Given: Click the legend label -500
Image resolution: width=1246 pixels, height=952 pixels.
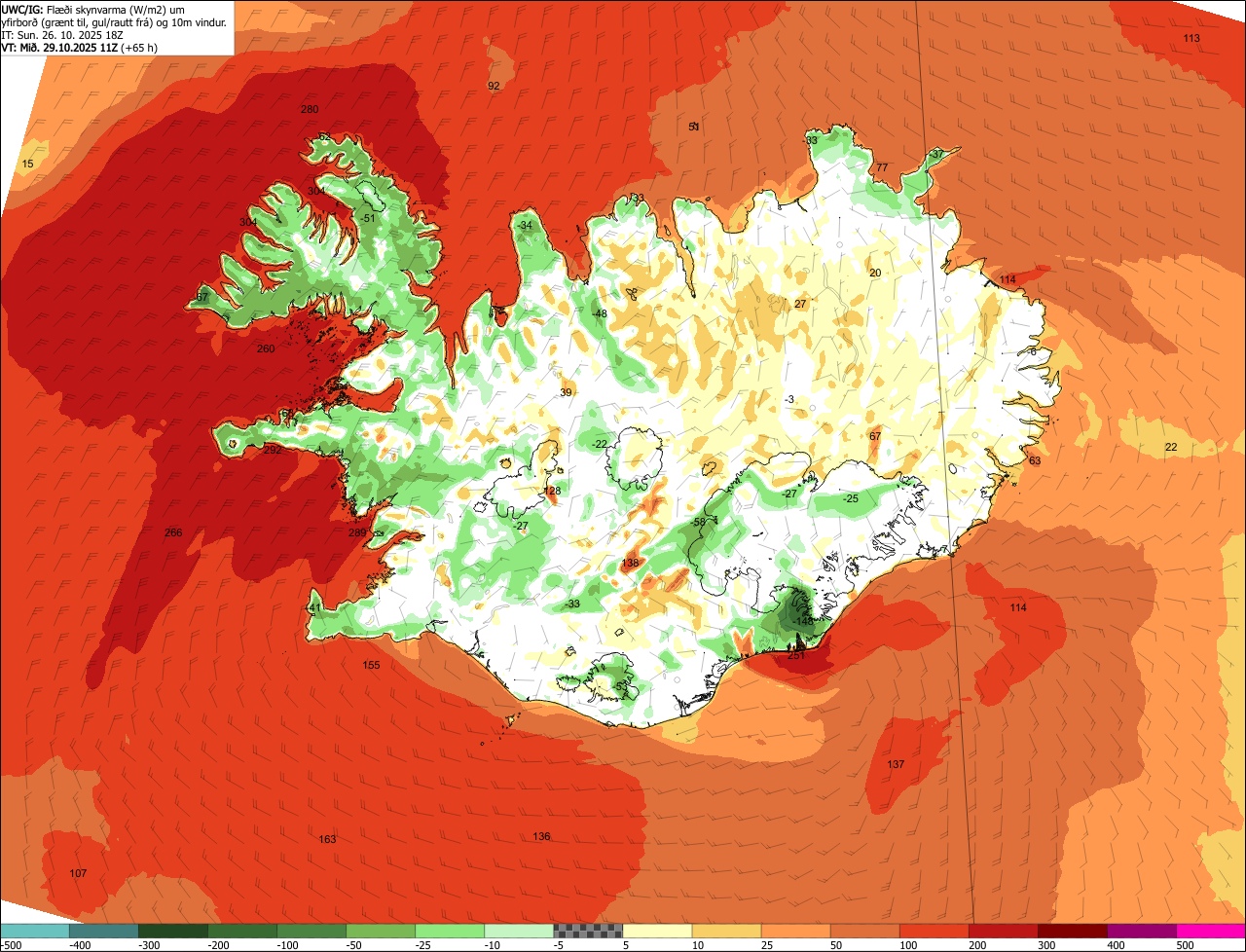Looking at the screenshot, I should [x=12, y=944].
